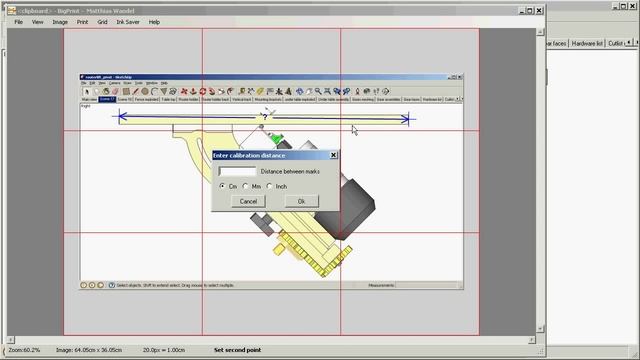Confirm calibration with the Ok button
The height and width of the screenshot is (360, 640).
pyautogui.click(x=301, y=201)
